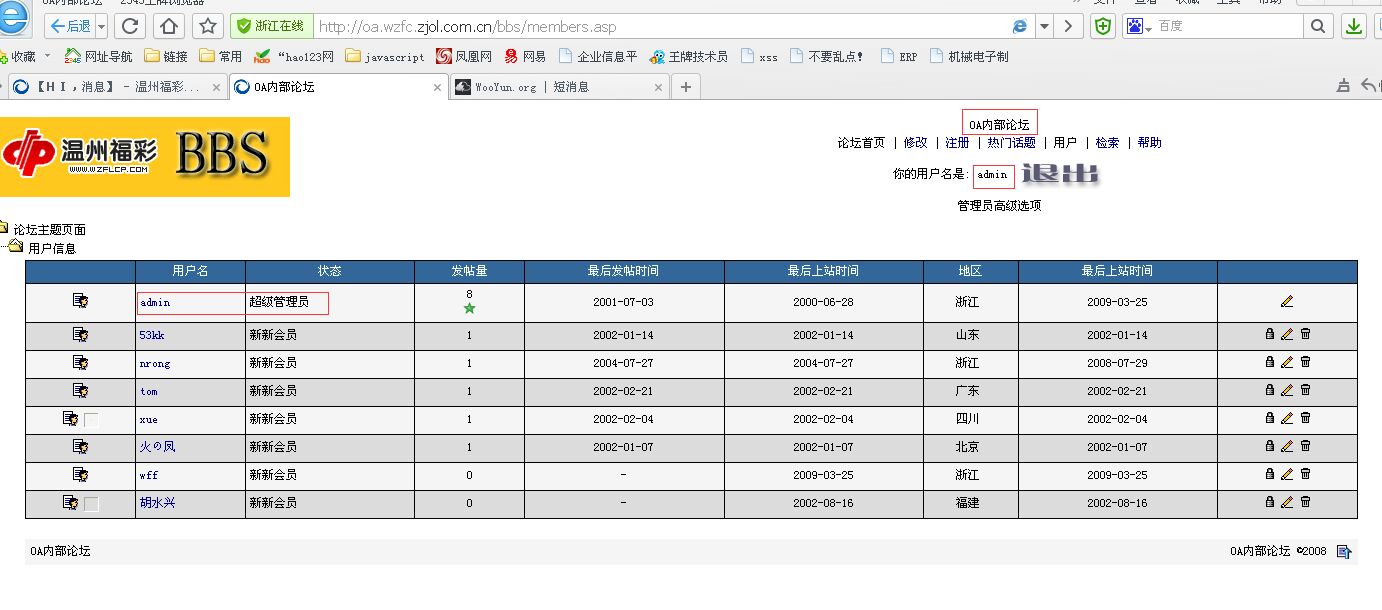
Task: Click the Baidu search input field
Action: pos(1229,26)
